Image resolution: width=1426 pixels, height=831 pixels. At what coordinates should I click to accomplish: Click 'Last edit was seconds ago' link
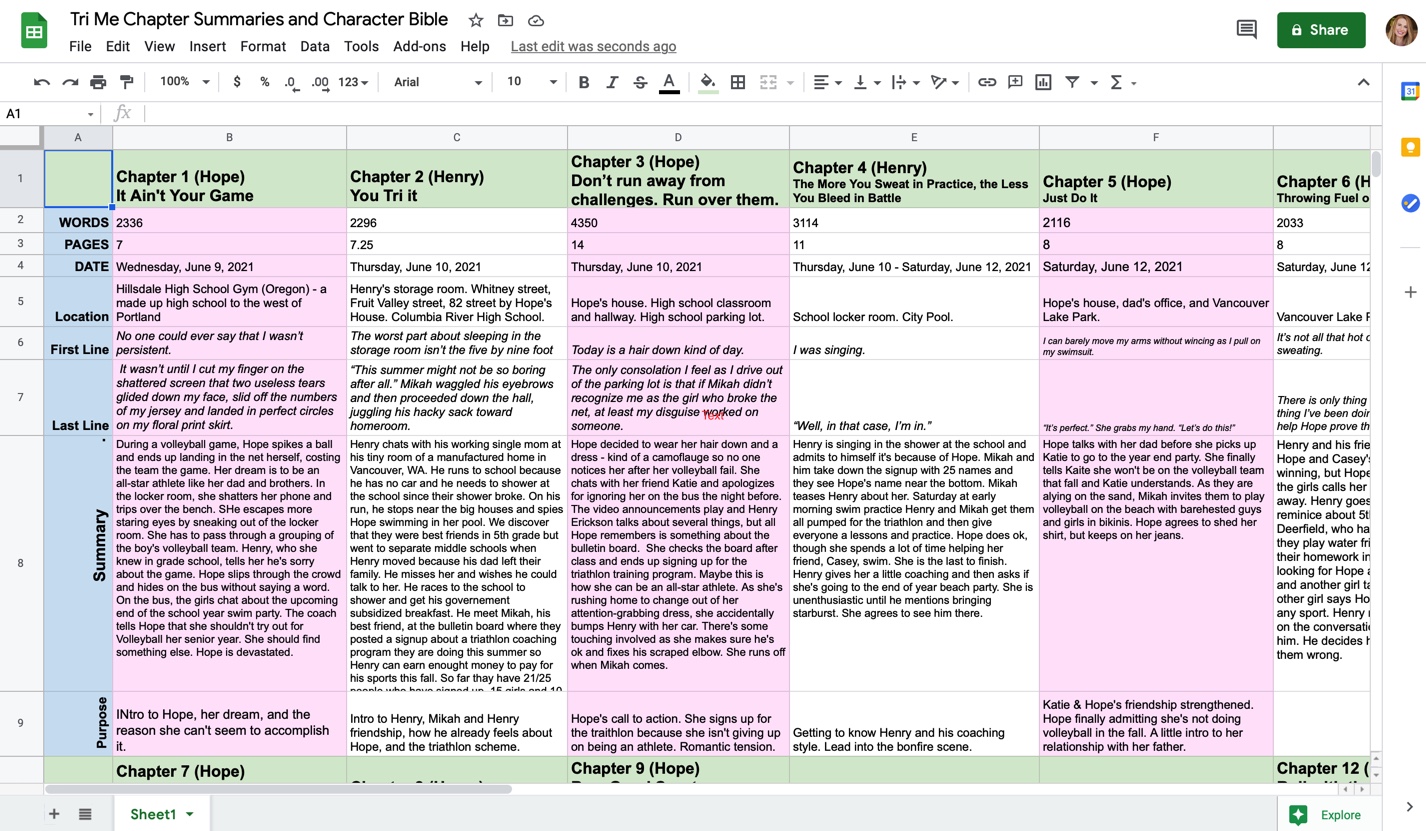click(x=593, y=46)
